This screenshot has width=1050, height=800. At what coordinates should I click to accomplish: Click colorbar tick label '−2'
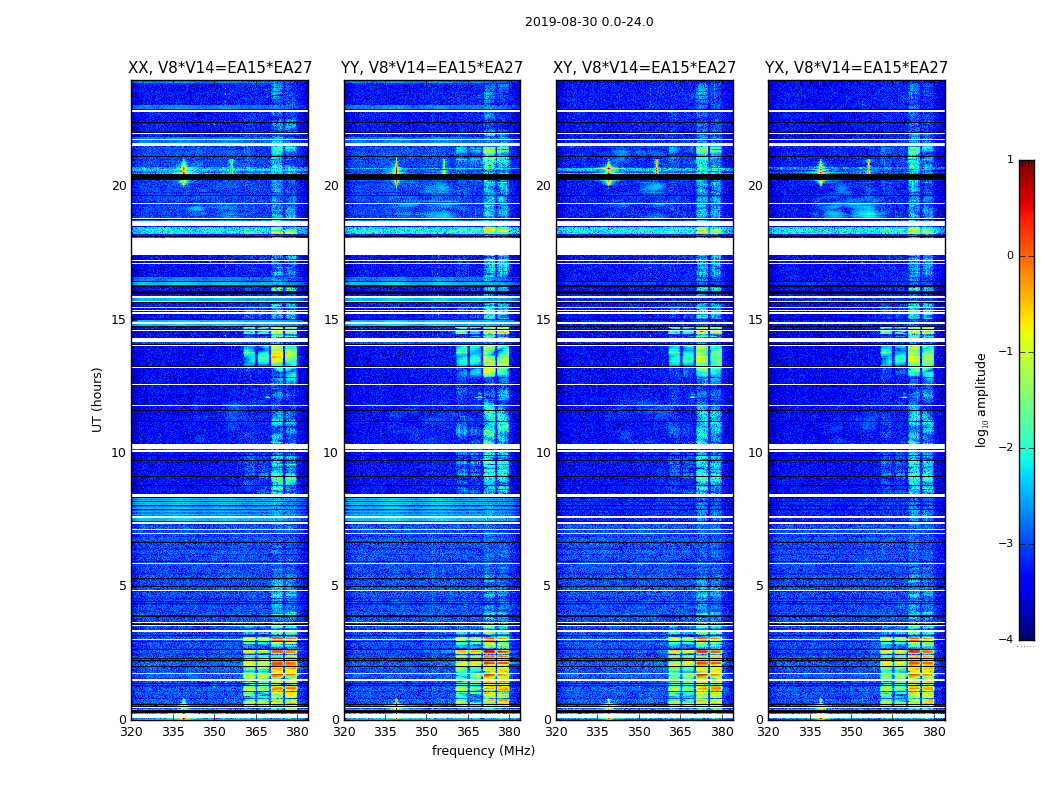point(1006,447)
